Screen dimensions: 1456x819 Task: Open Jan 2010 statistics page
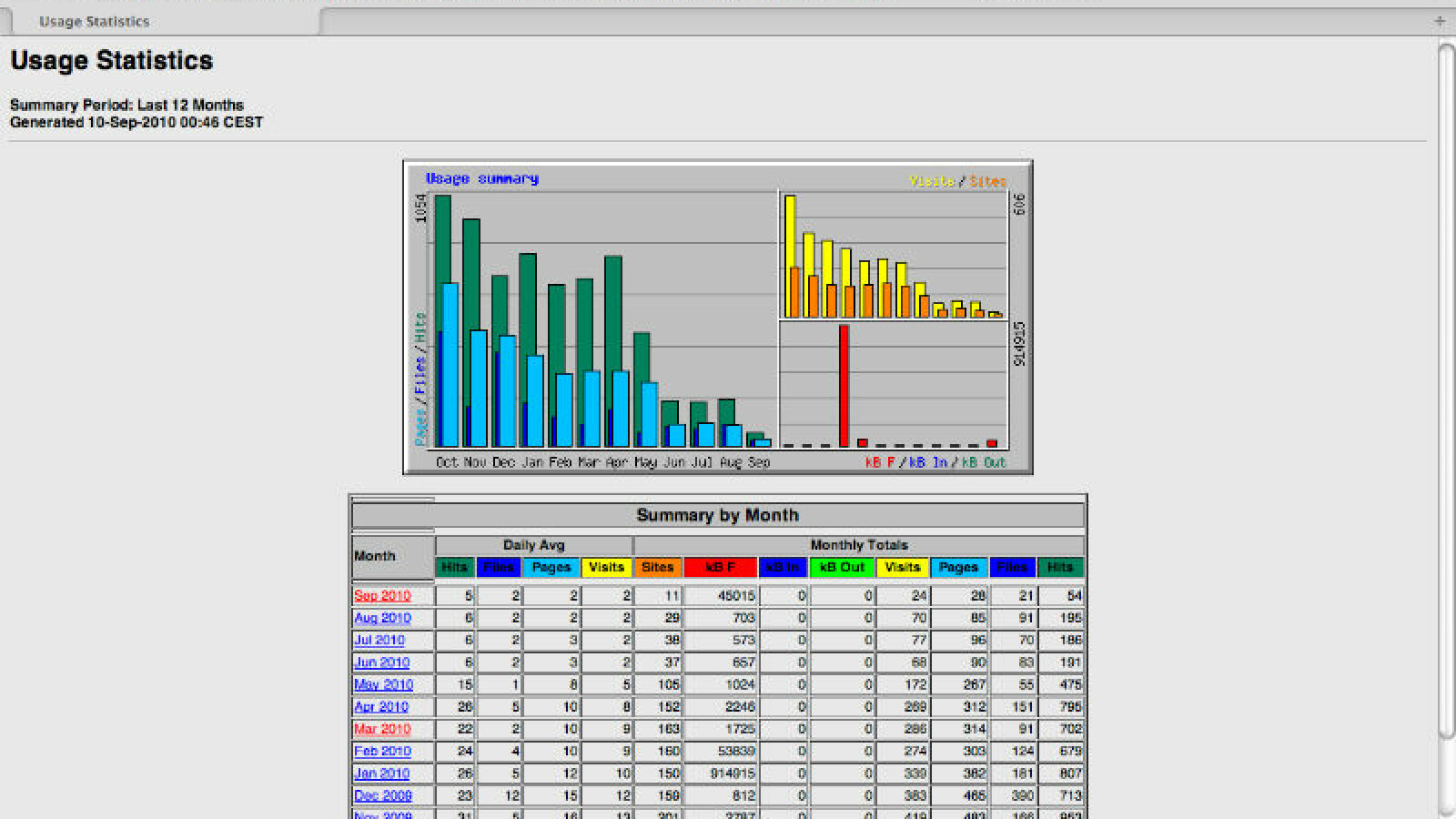(381, 773)
